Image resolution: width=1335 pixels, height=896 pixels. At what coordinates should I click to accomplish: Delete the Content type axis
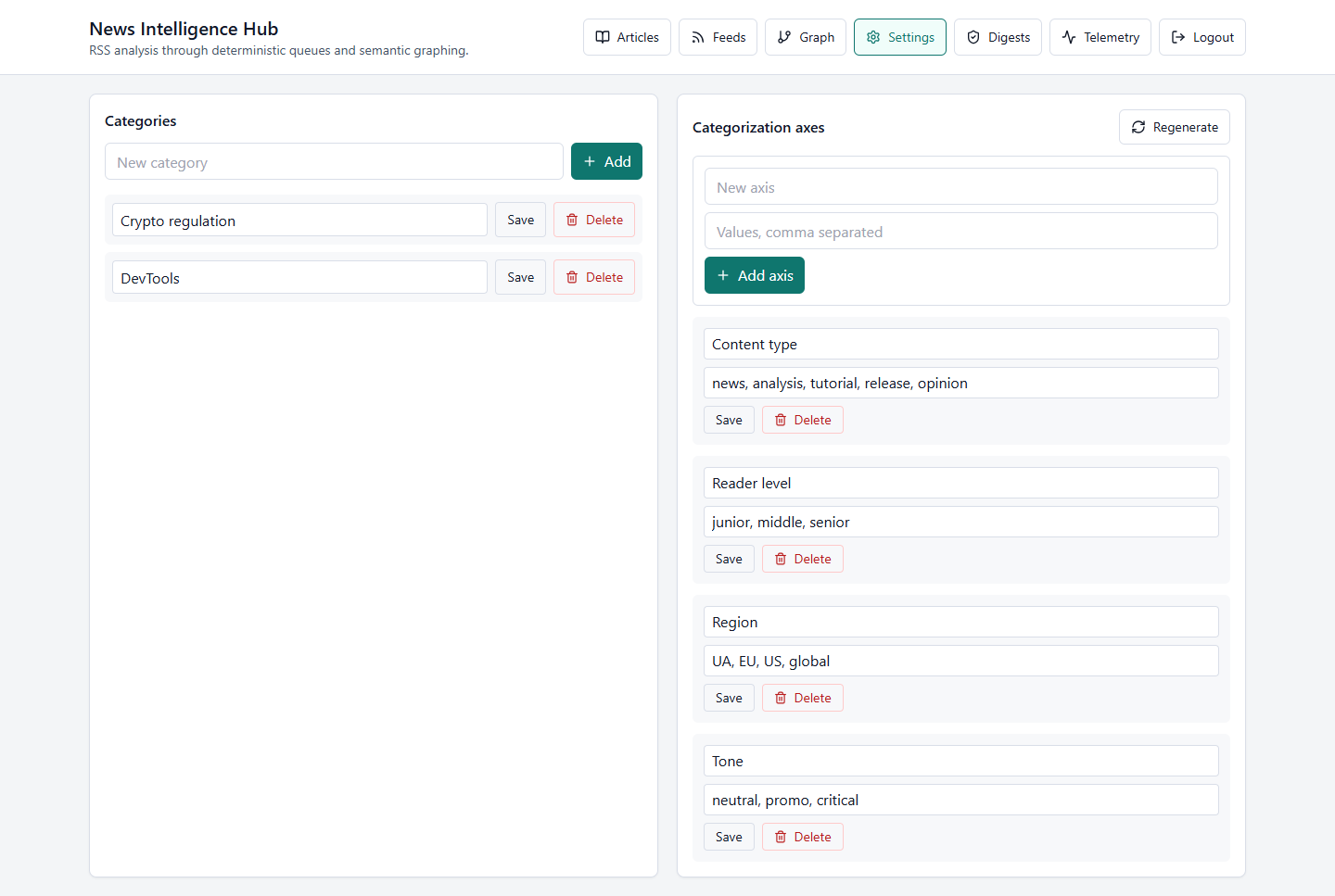coord(803,420)
